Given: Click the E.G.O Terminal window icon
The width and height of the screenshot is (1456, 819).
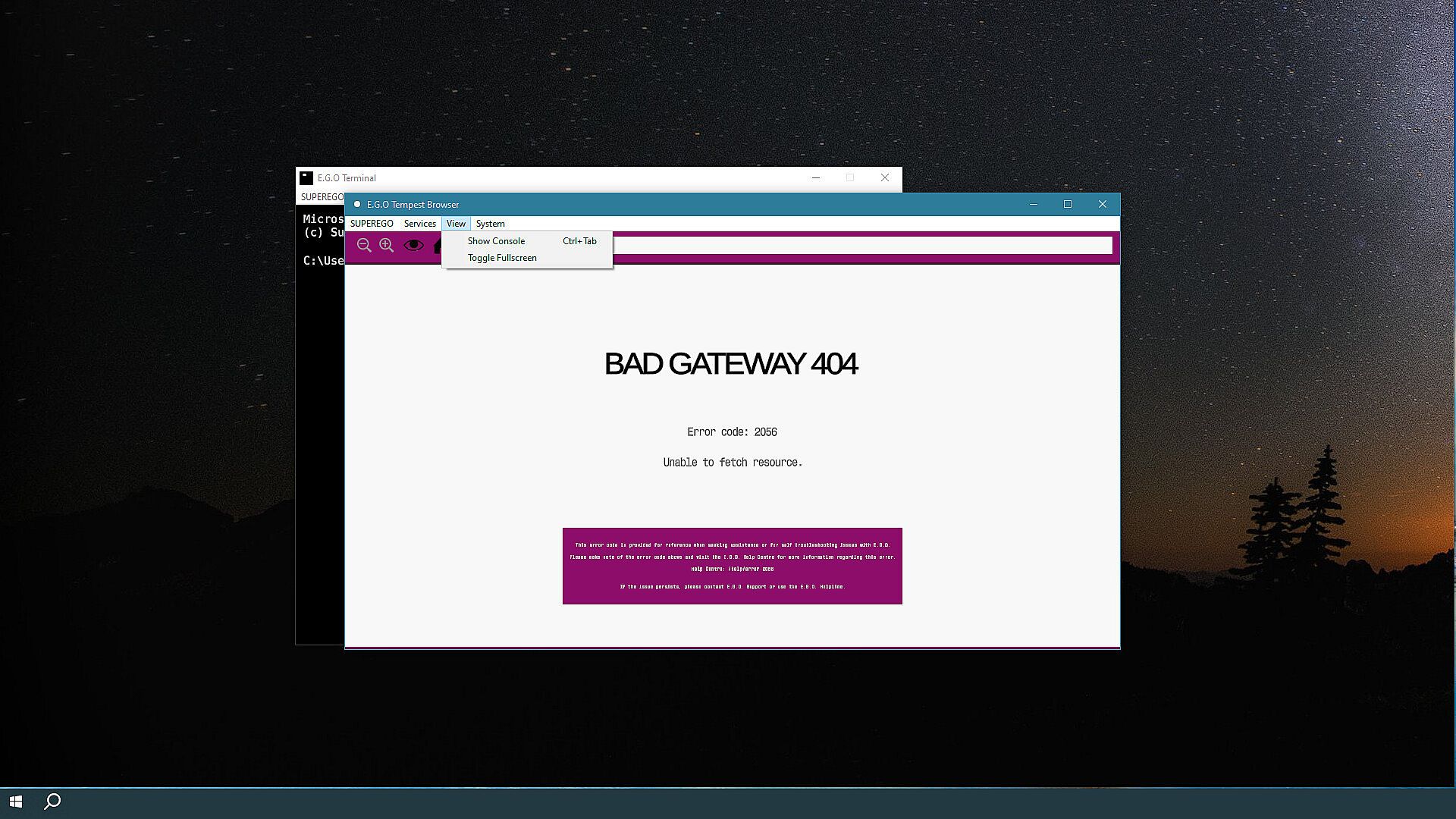Looking at the screenshot, I should pyautogui.click(x=306, y=178).
